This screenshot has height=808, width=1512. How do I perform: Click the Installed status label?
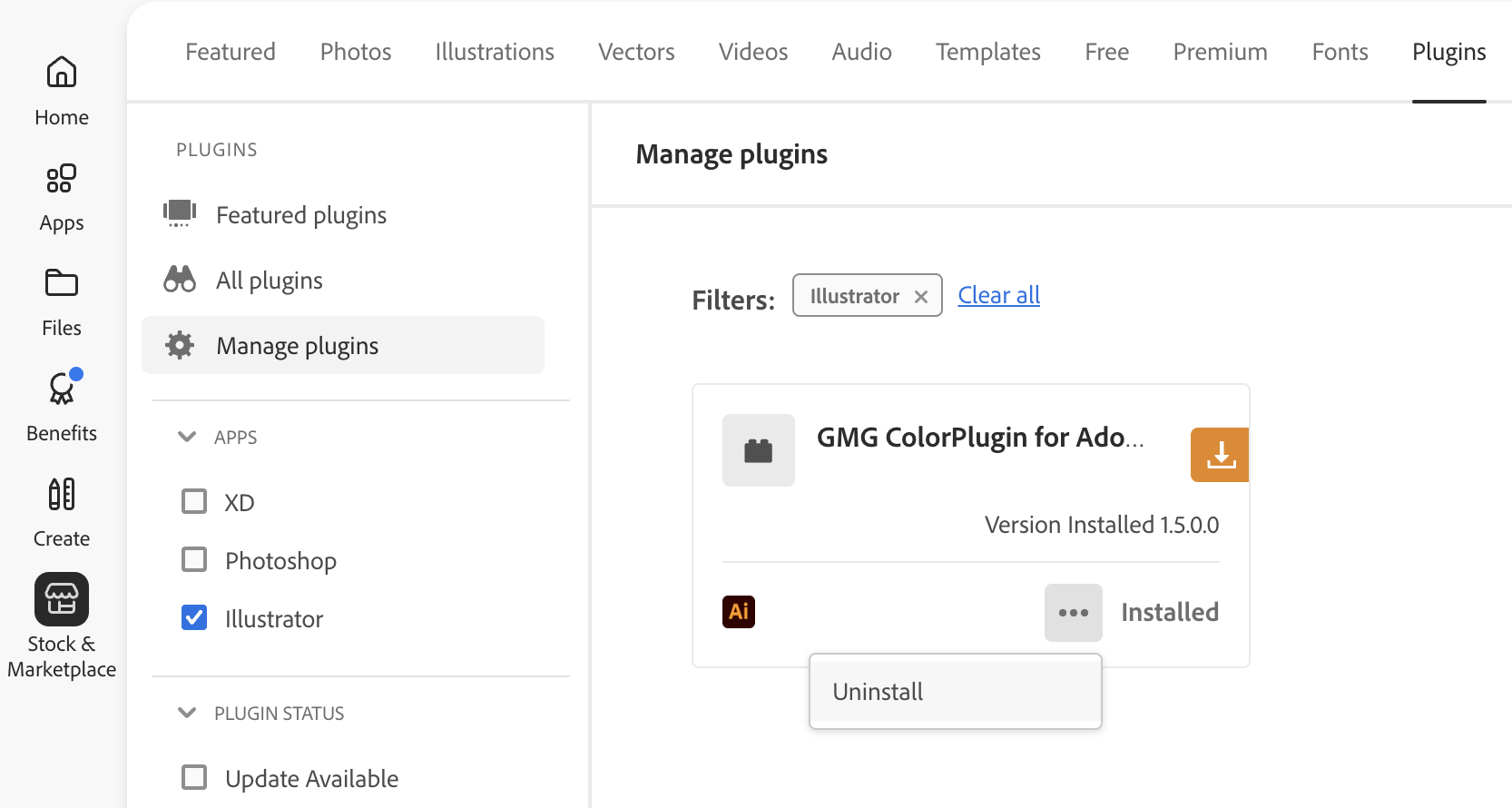(x=1170, y=613)
